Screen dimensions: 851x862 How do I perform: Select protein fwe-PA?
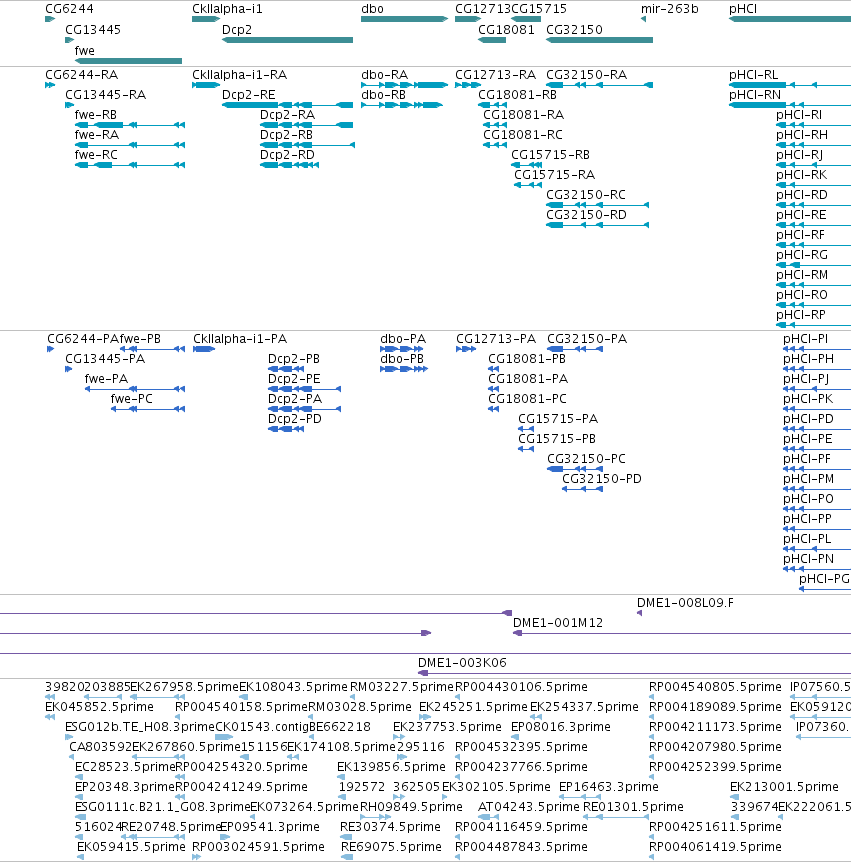click(106, 379)
